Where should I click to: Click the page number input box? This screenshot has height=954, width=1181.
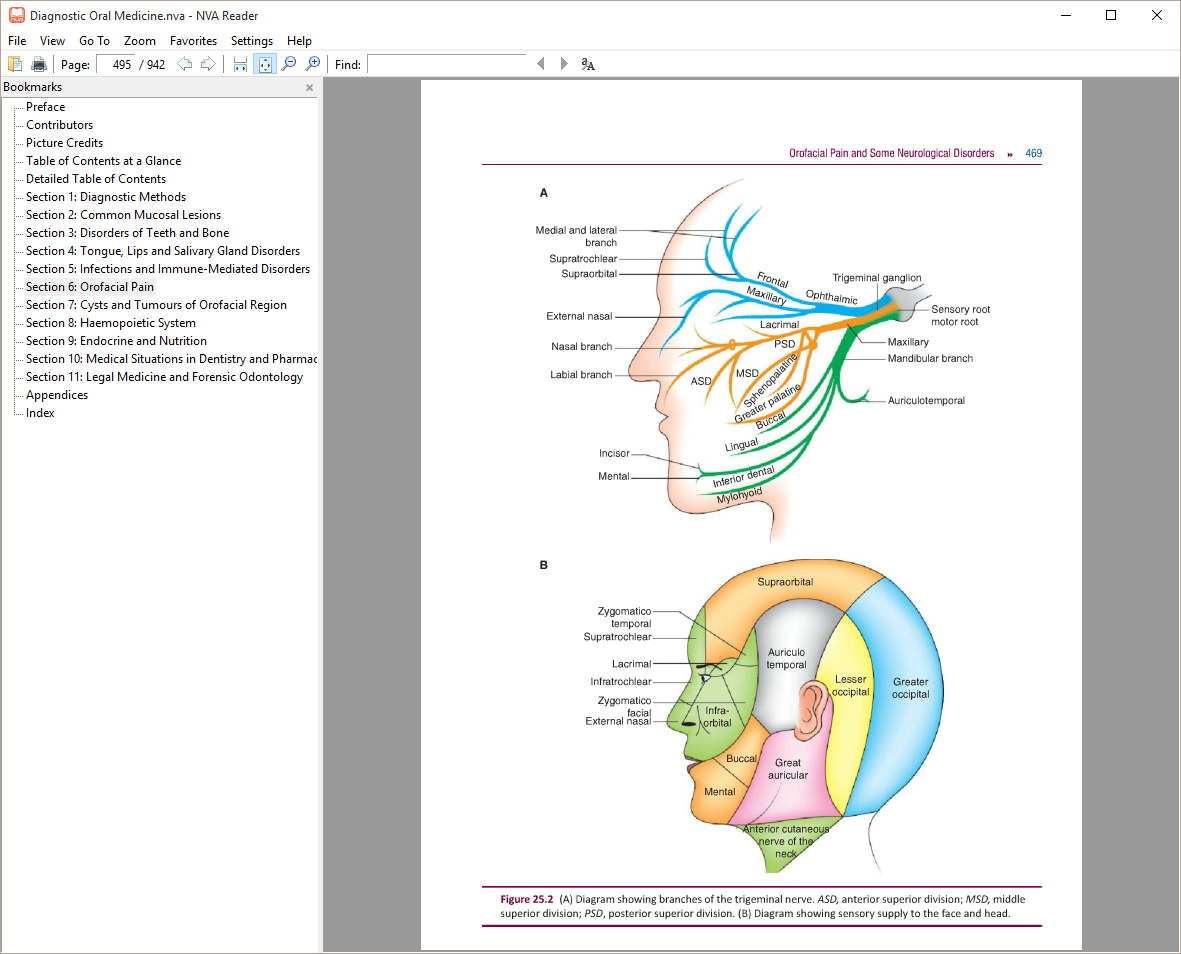[x=116, y=64]
